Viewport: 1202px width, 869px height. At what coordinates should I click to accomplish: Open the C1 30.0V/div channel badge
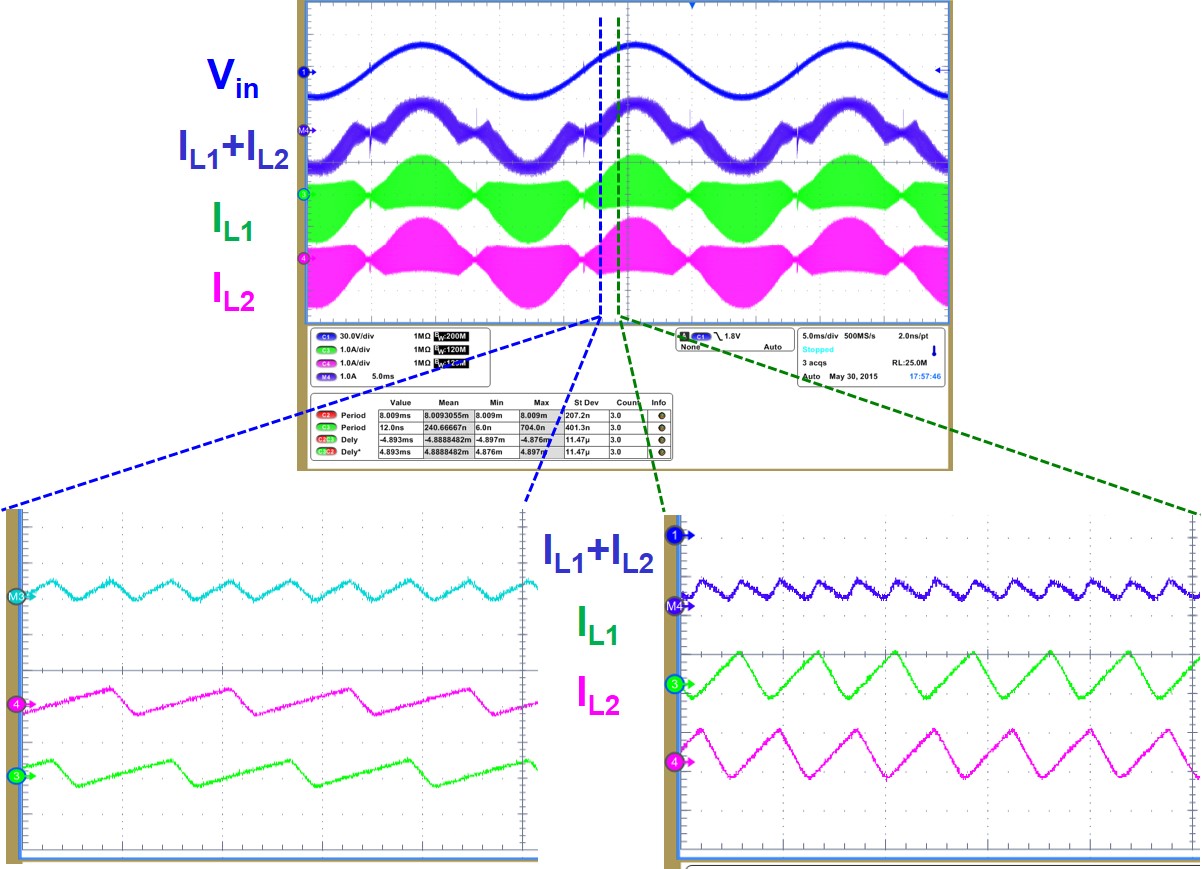(x=325, y=336)
